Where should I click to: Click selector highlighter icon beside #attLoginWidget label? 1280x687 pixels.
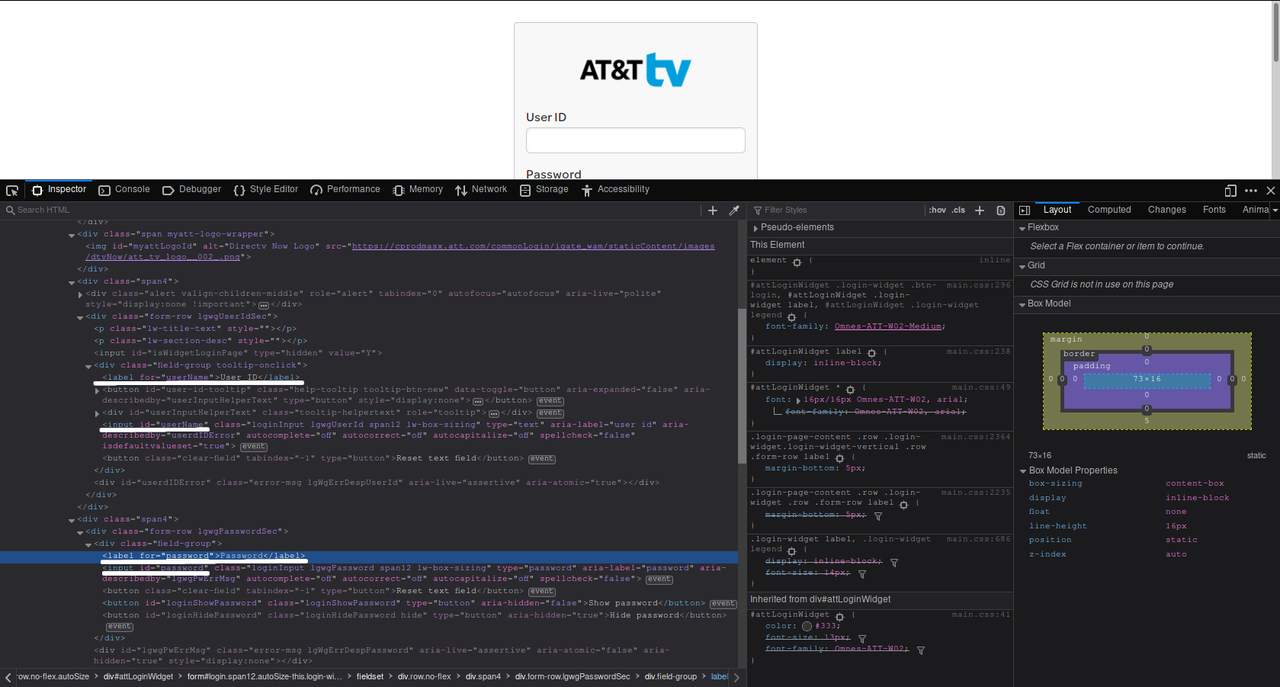coord(872,353)
